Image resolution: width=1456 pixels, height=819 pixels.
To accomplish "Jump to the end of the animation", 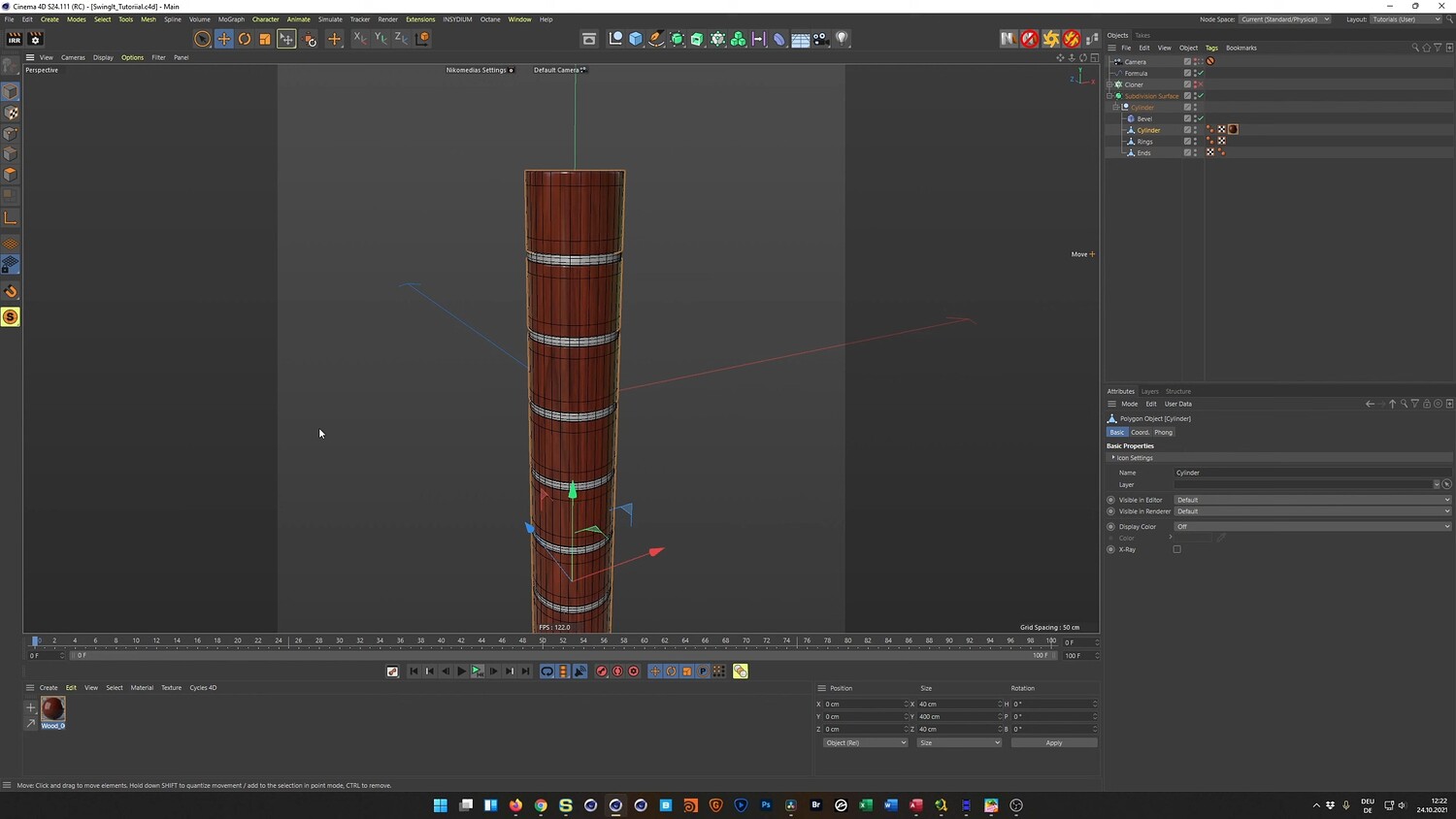I will pyautogui.click(x=526, y=672).
